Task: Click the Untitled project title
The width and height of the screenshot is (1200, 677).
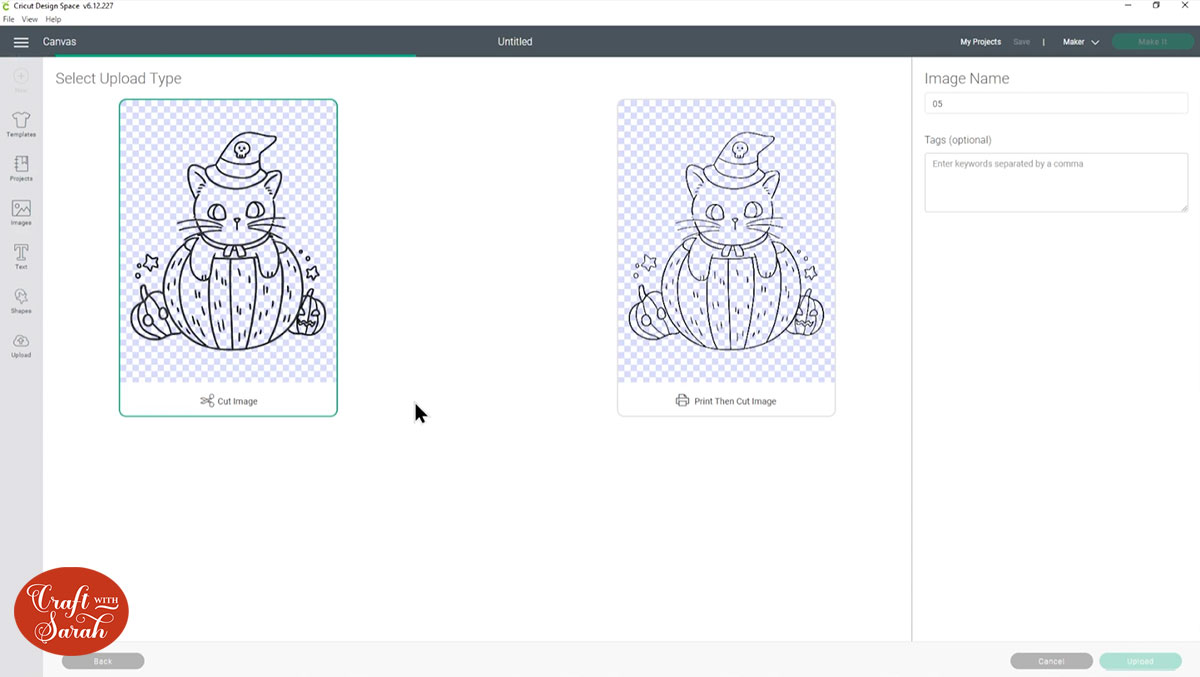Action: coord(515,42)
